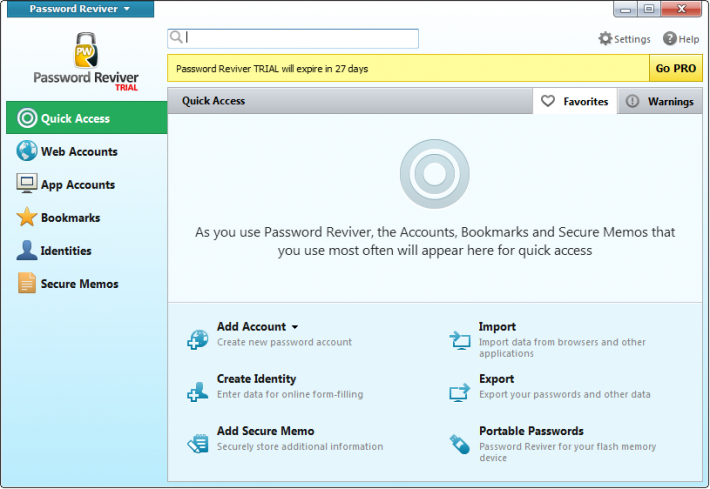Open App Accounts section
This screenshot has height=489, width=710.
click(x=86, y=184)
